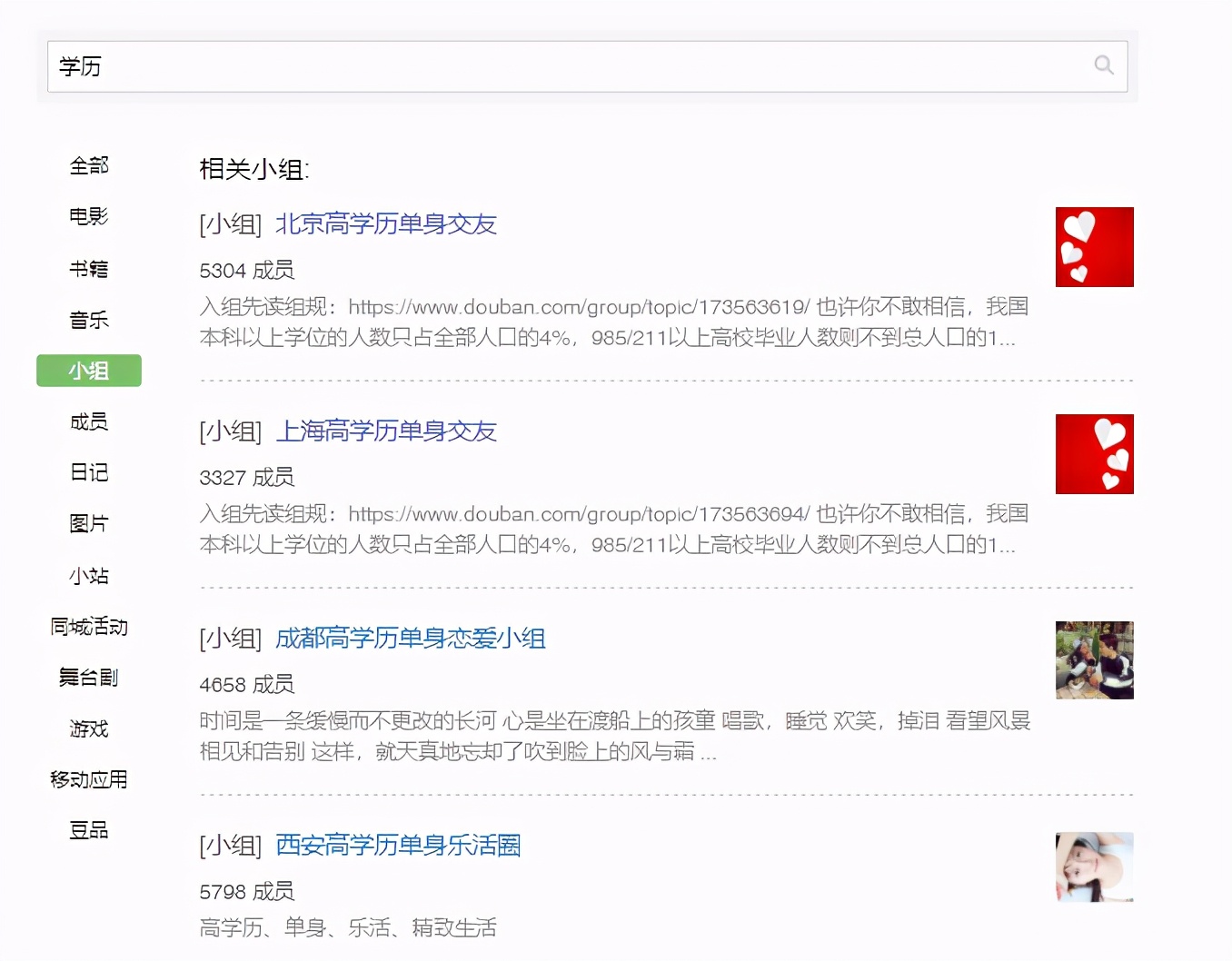Select the 豆品 category
Screen dimensions: 1232x961
click(89, 830)
